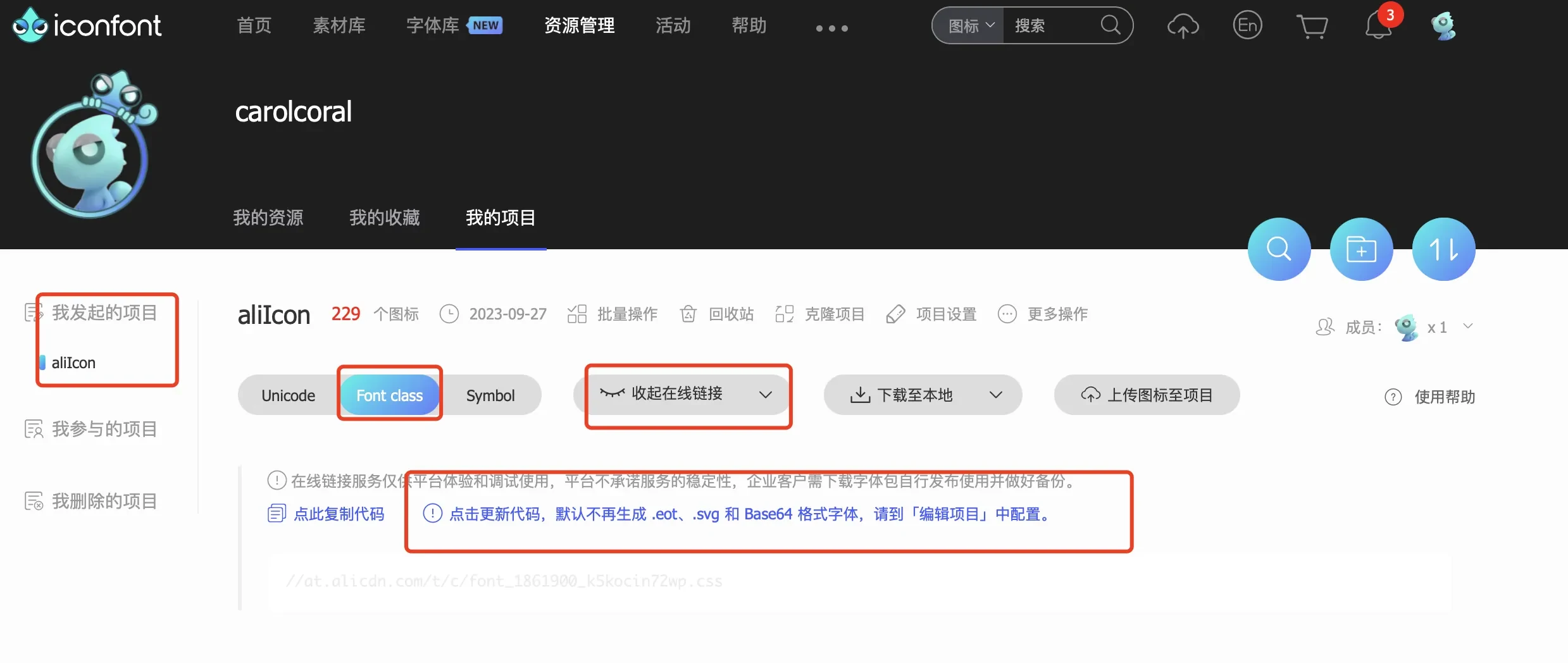Expand the 成员 members chevron
Viewport: 1568px width, 663px height.
coord(1469,326)
